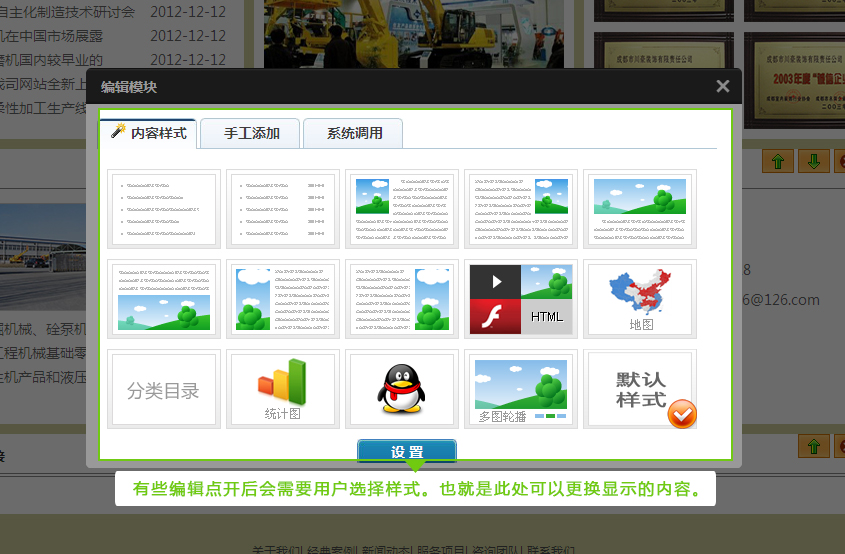This screenshot has height=554, width=845.
Task: Select tall image right with text style
Action: [402, 299]
